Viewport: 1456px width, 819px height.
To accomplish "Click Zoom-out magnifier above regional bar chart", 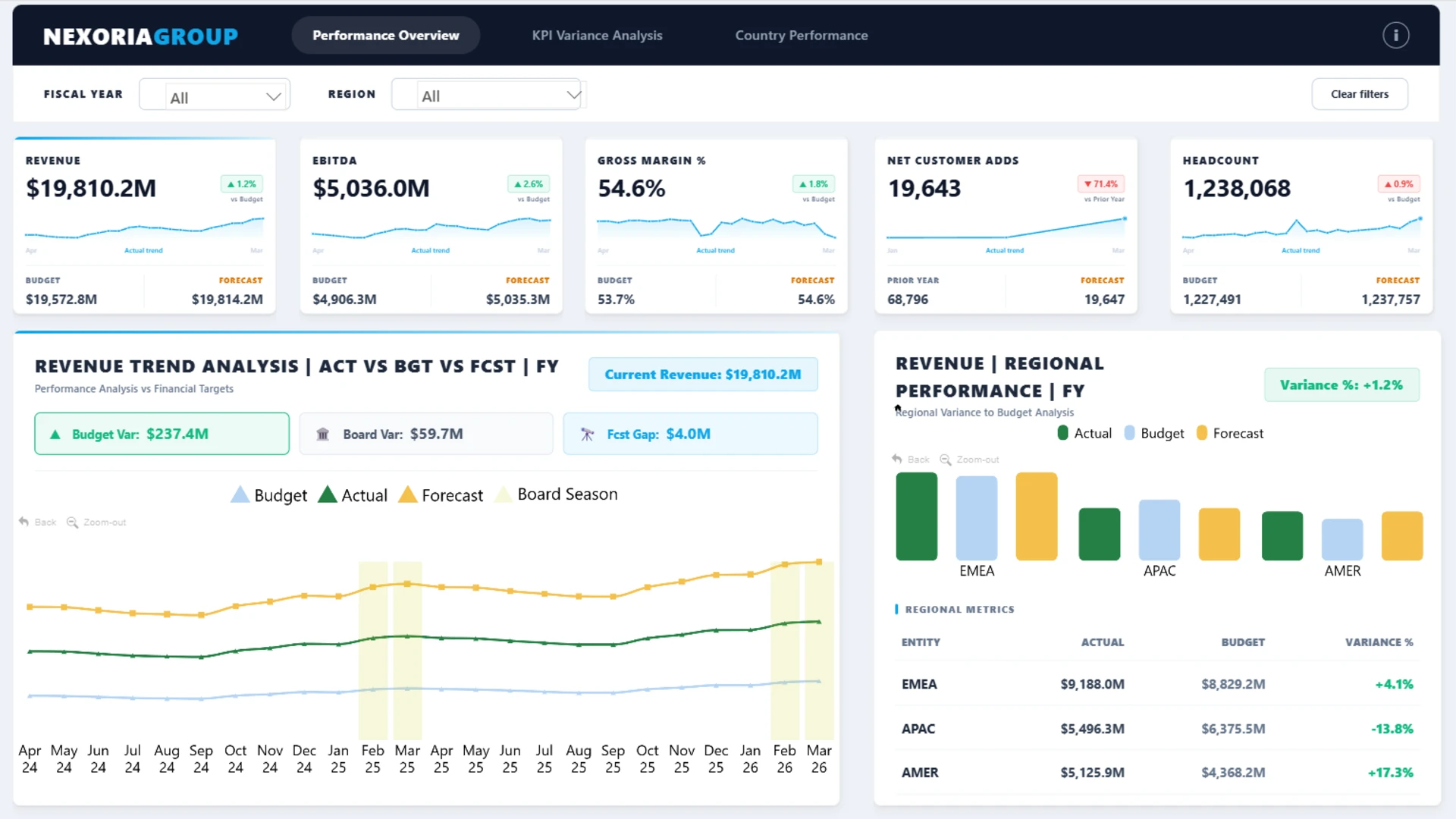I will (946, 459).
